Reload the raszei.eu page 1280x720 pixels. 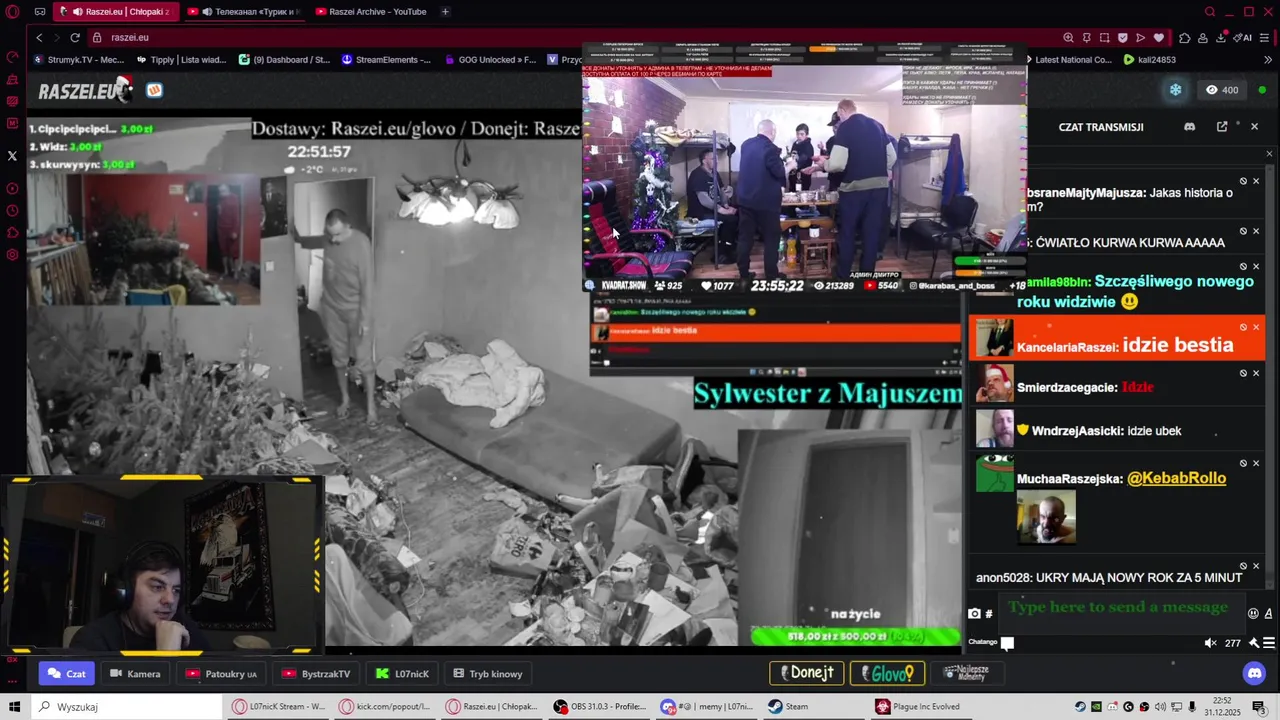click(x=74, y=37)
